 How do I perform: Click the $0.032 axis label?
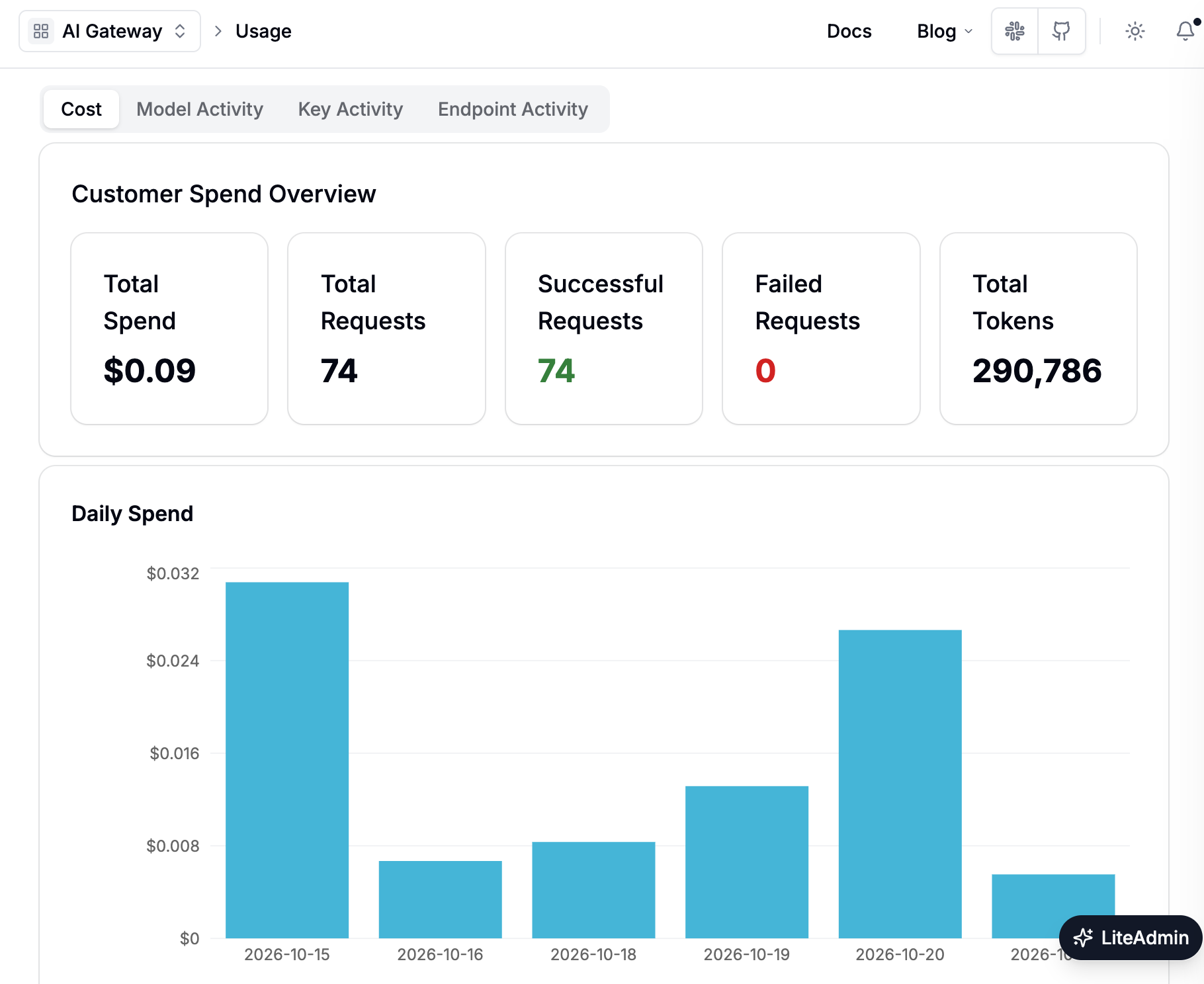pyautogui.click(x=173, y=573)
